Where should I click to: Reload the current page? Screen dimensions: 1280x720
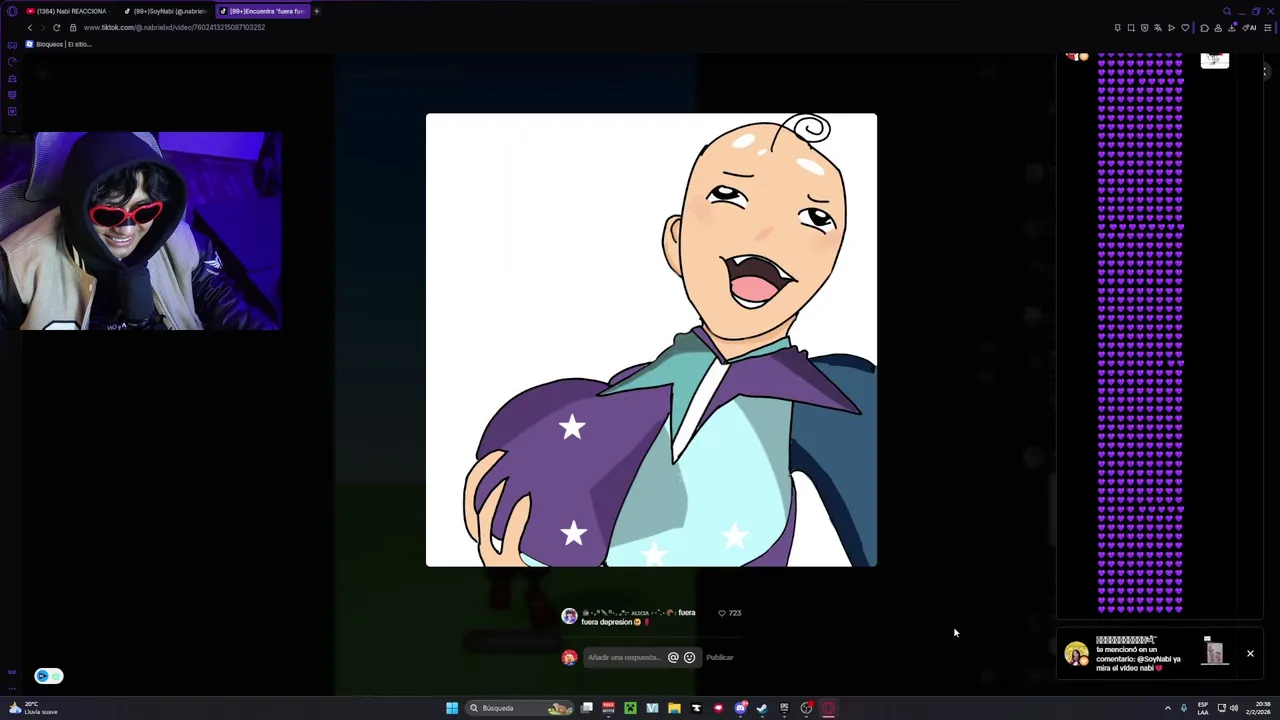[57, 27]
